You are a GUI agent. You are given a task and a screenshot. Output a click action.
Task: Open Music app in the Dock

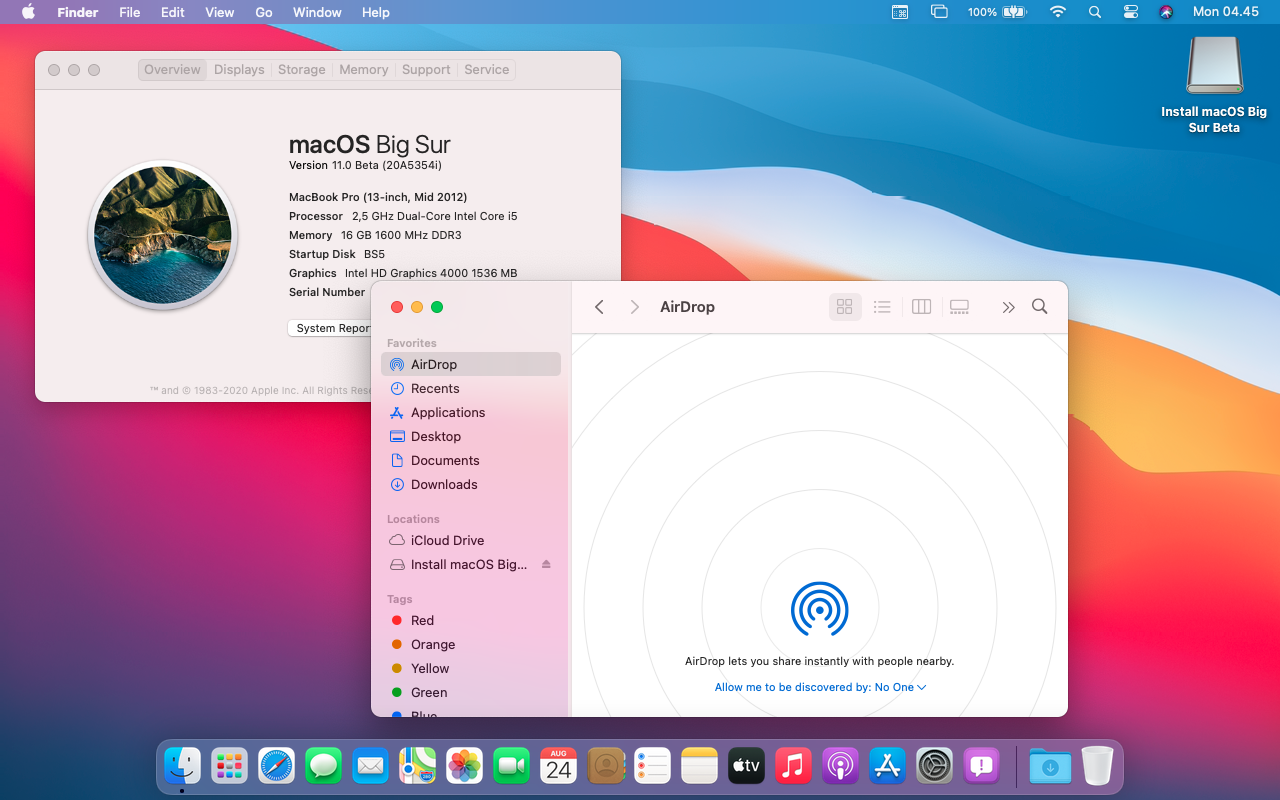point(794,766)
